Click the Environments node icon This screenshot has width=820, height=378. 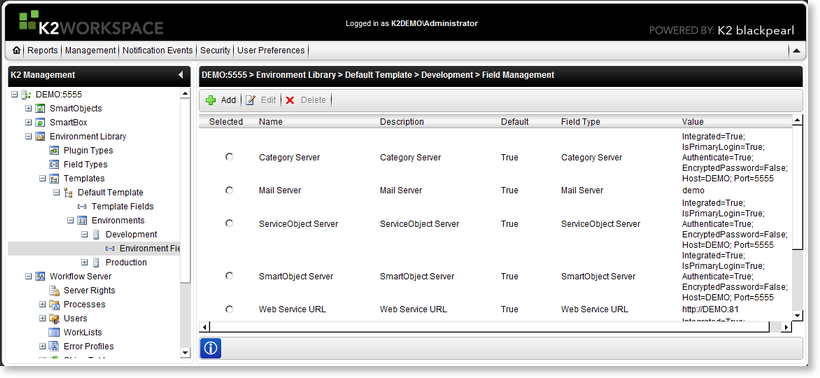point(82,221)
